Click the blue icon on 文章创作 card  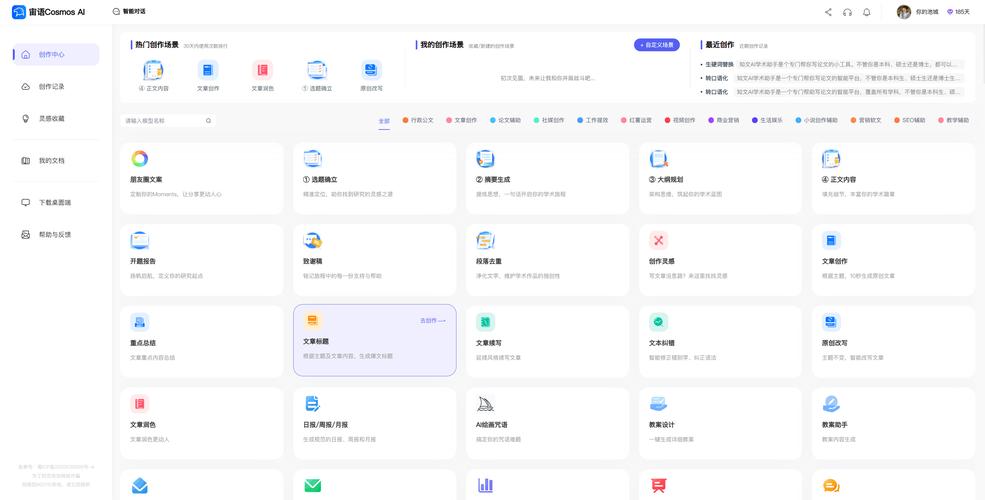[831, 240]
